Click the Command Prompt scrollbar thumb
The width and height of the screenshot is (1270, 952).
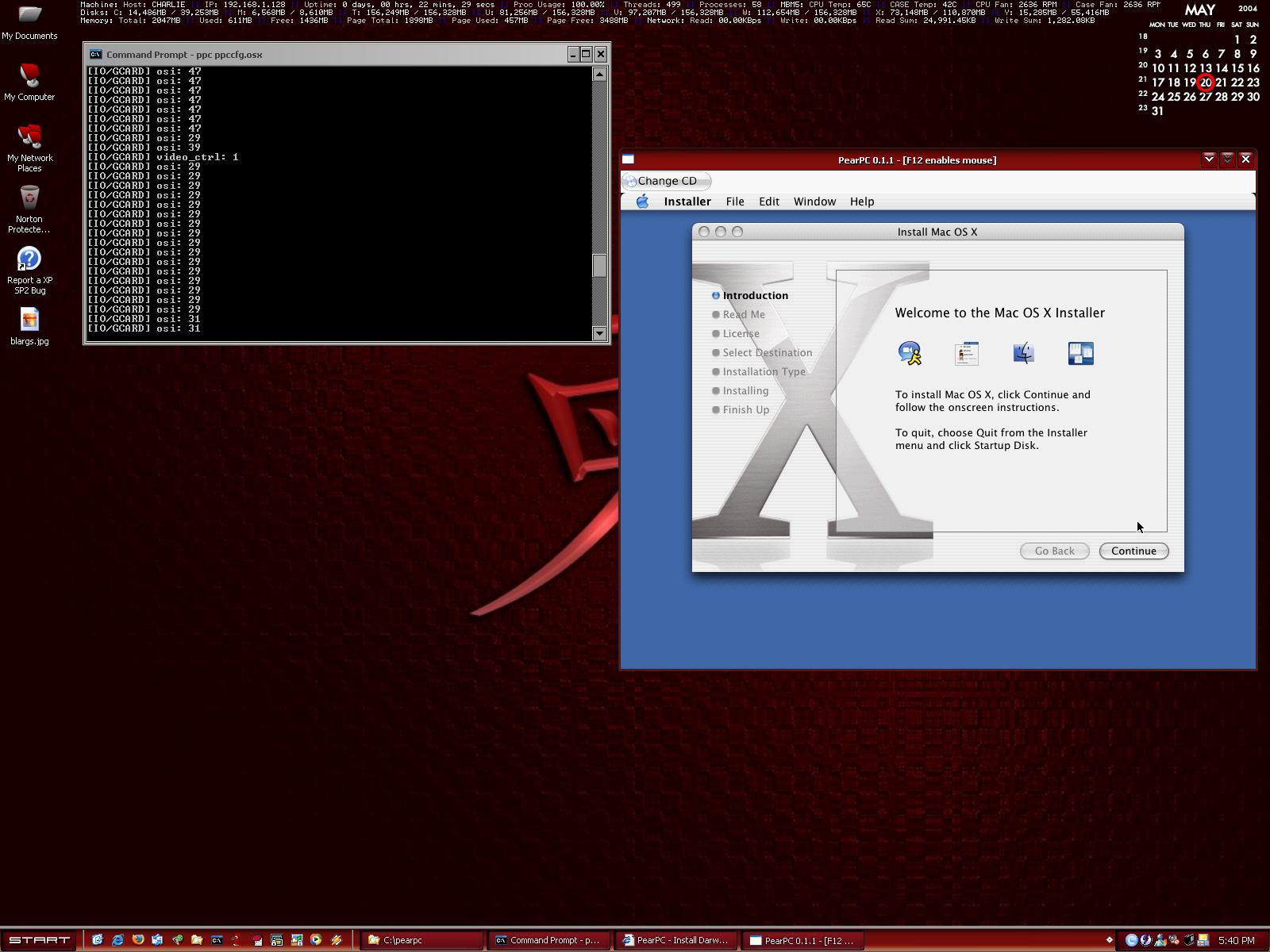click(x=599, y=265)
